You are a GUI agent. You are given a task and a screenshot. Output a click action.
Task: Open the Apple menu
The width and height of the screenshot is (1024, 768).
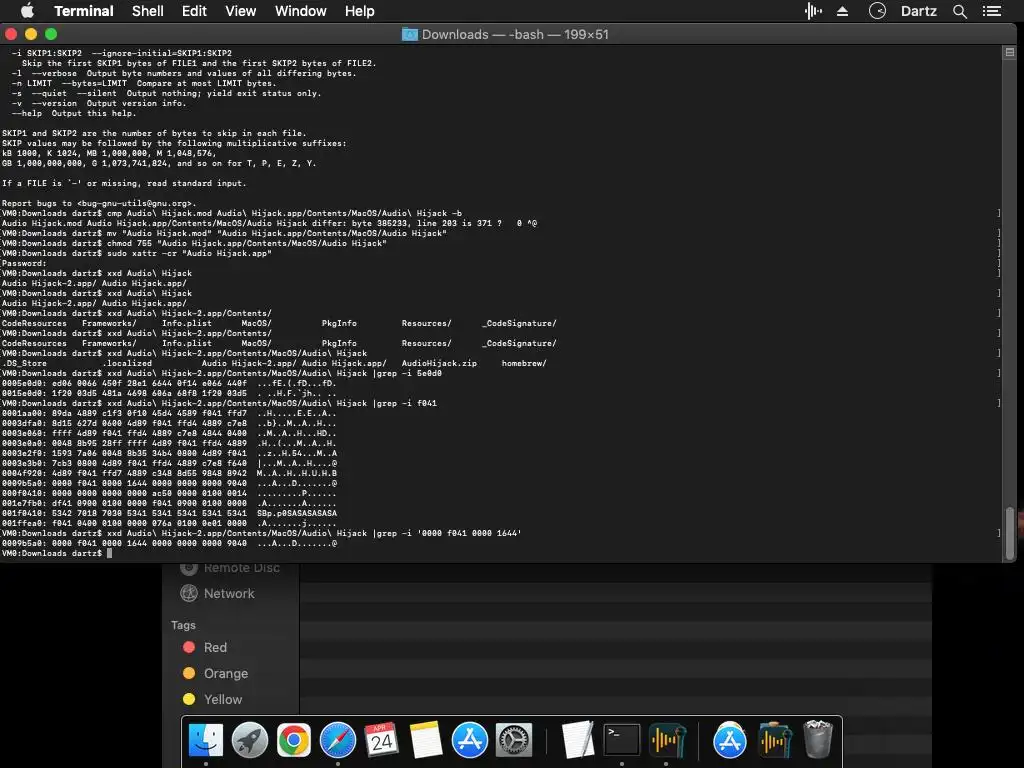(27, 10)
